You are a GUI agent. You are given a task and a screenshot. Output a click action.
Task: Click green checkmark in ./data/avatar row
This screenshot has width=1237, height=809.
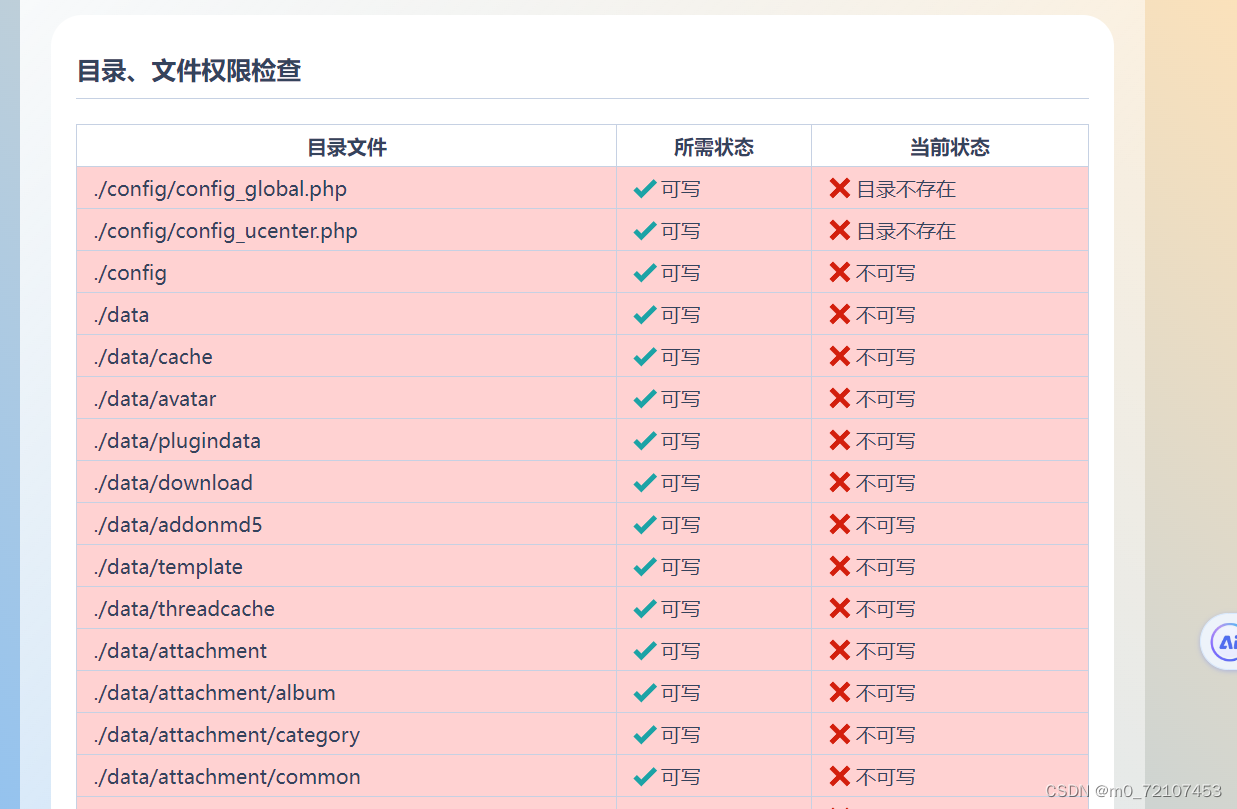coord(645,398)
